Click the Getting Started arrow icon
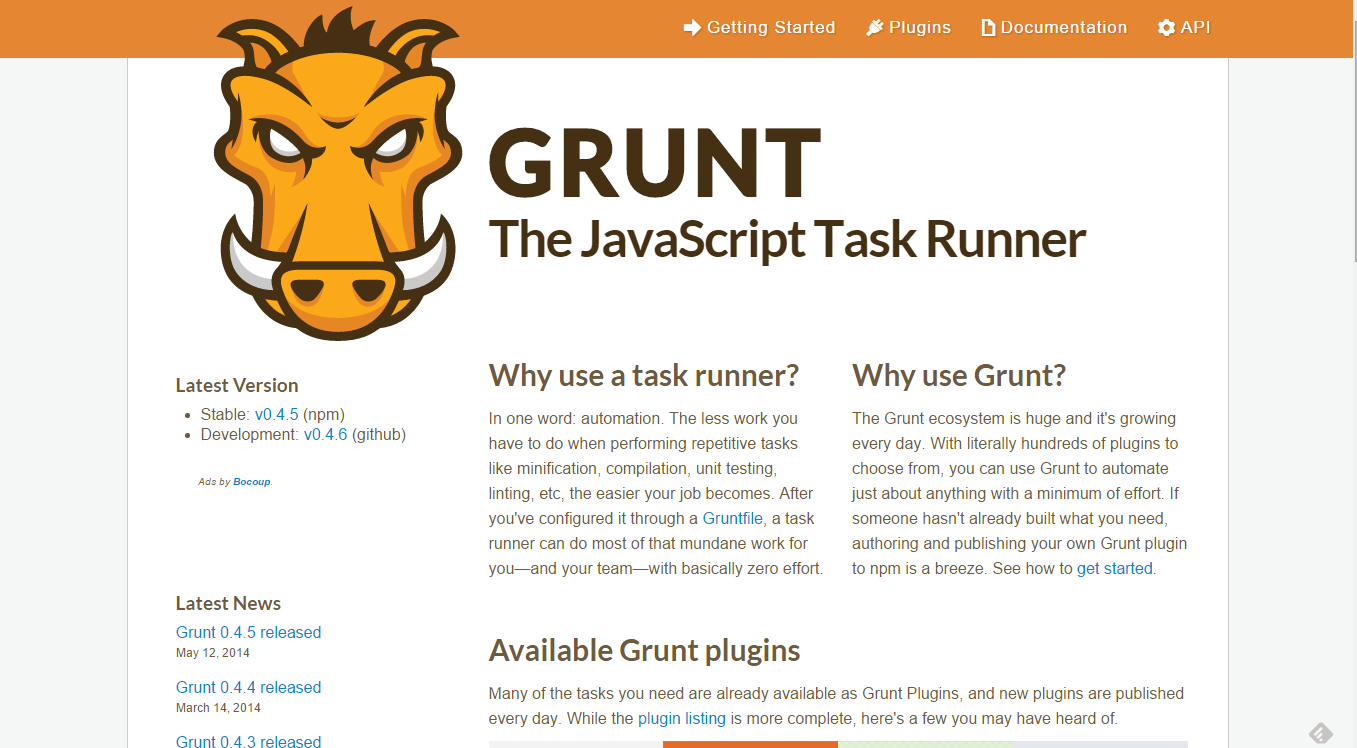1357x748 pixels. pos(692,28)
